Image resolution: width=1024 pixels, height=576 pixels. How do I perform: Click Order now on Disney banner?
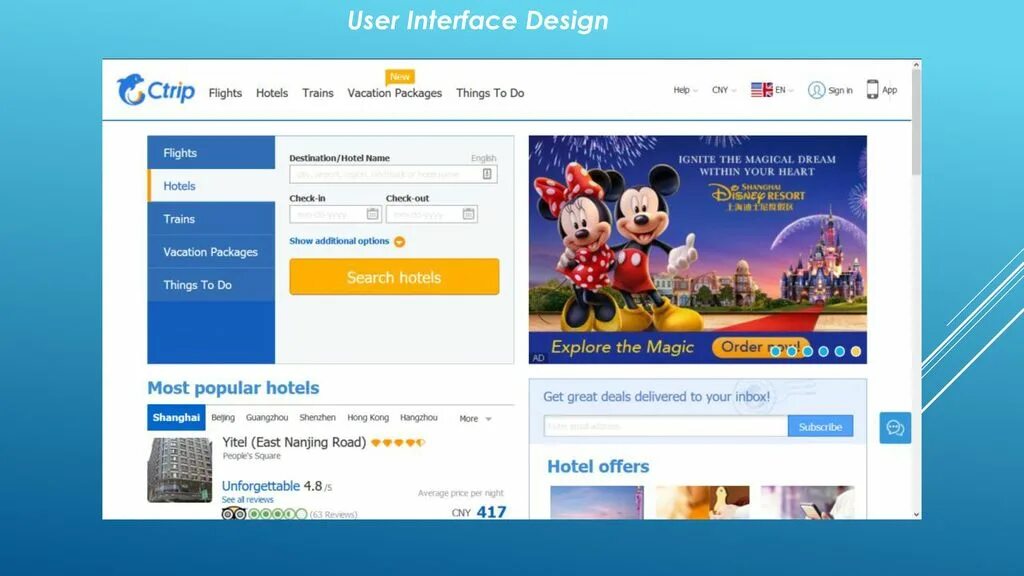[x=761, y=347]
